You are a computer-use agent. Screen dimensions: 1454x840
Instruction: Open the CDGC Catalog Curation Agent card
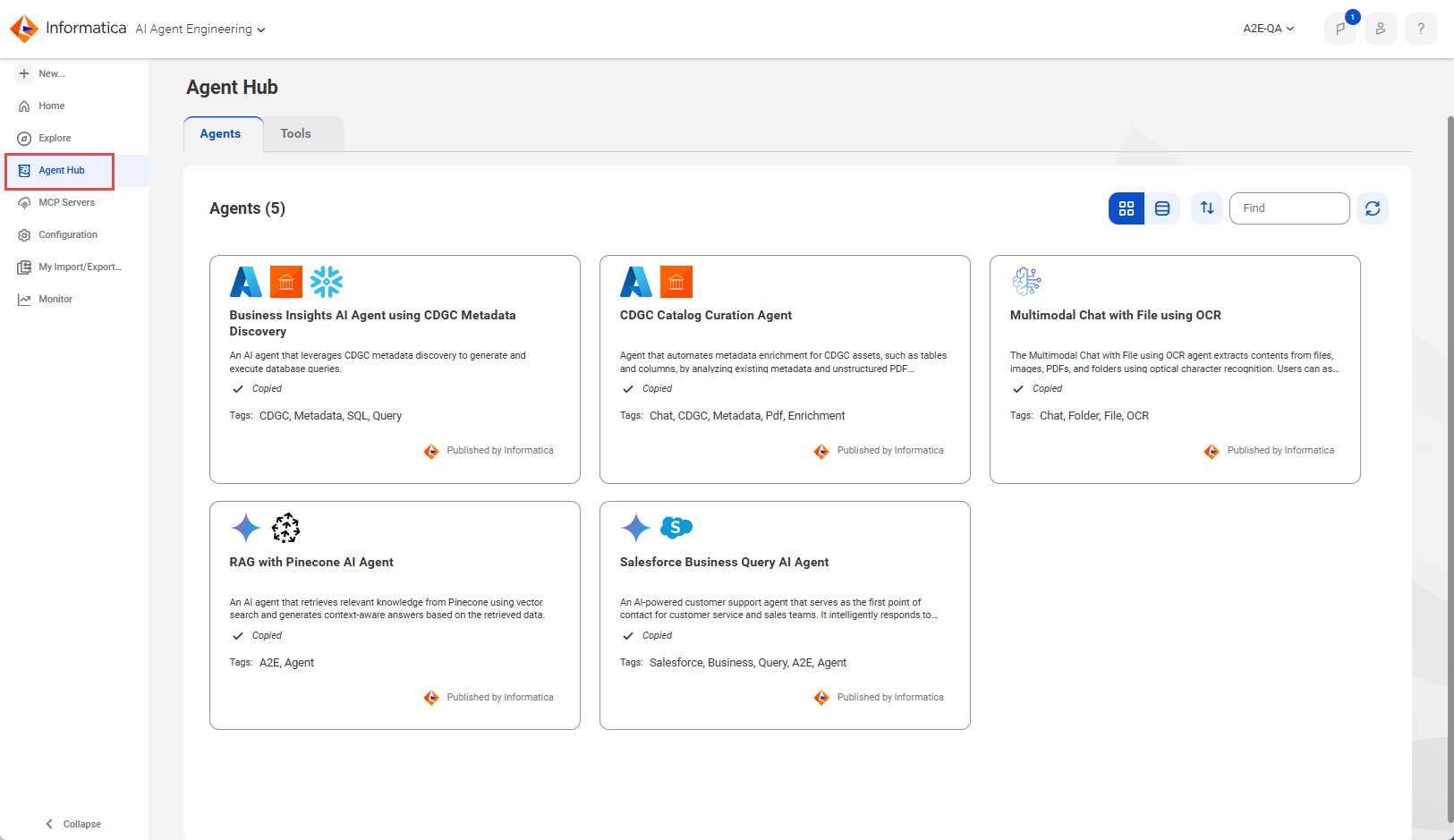(x=785, y=369)
